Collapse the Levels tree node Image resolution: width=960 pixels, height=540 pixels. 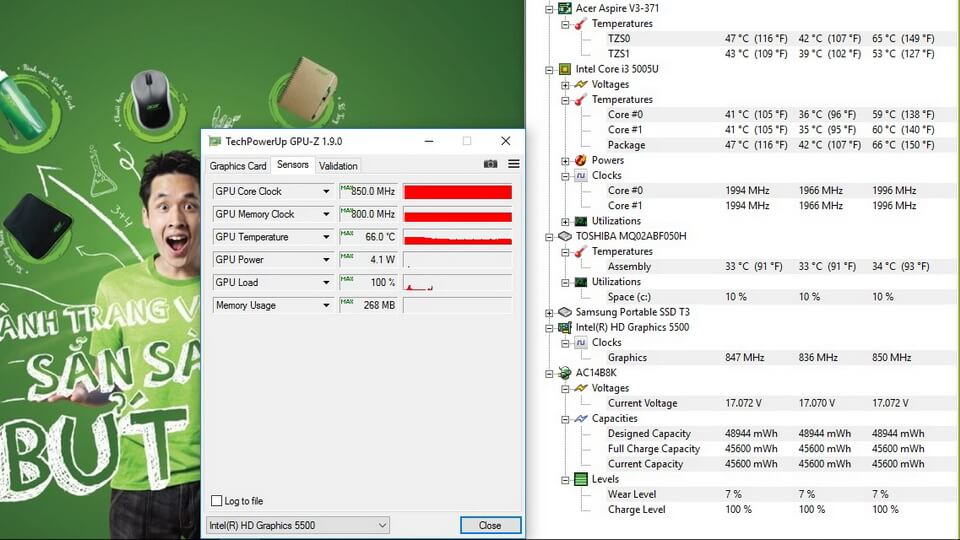tap(565, 480)
